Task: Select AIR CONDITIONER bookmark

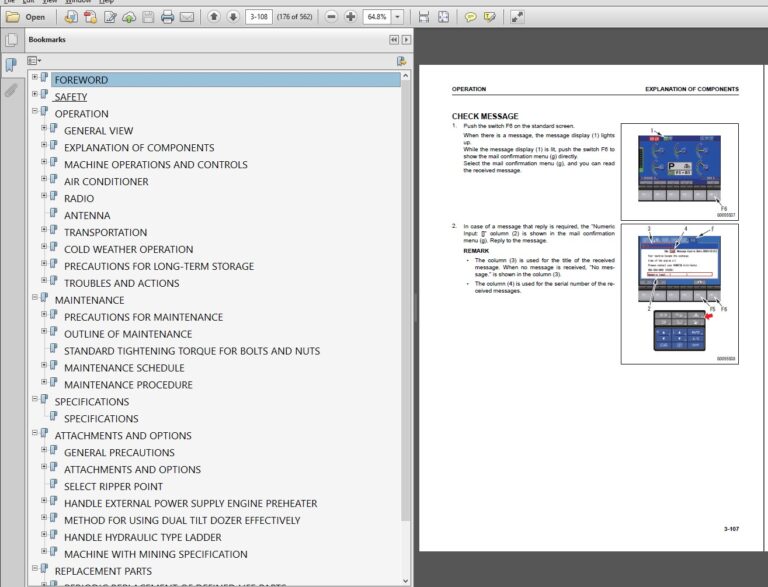Action: point(106,182)
